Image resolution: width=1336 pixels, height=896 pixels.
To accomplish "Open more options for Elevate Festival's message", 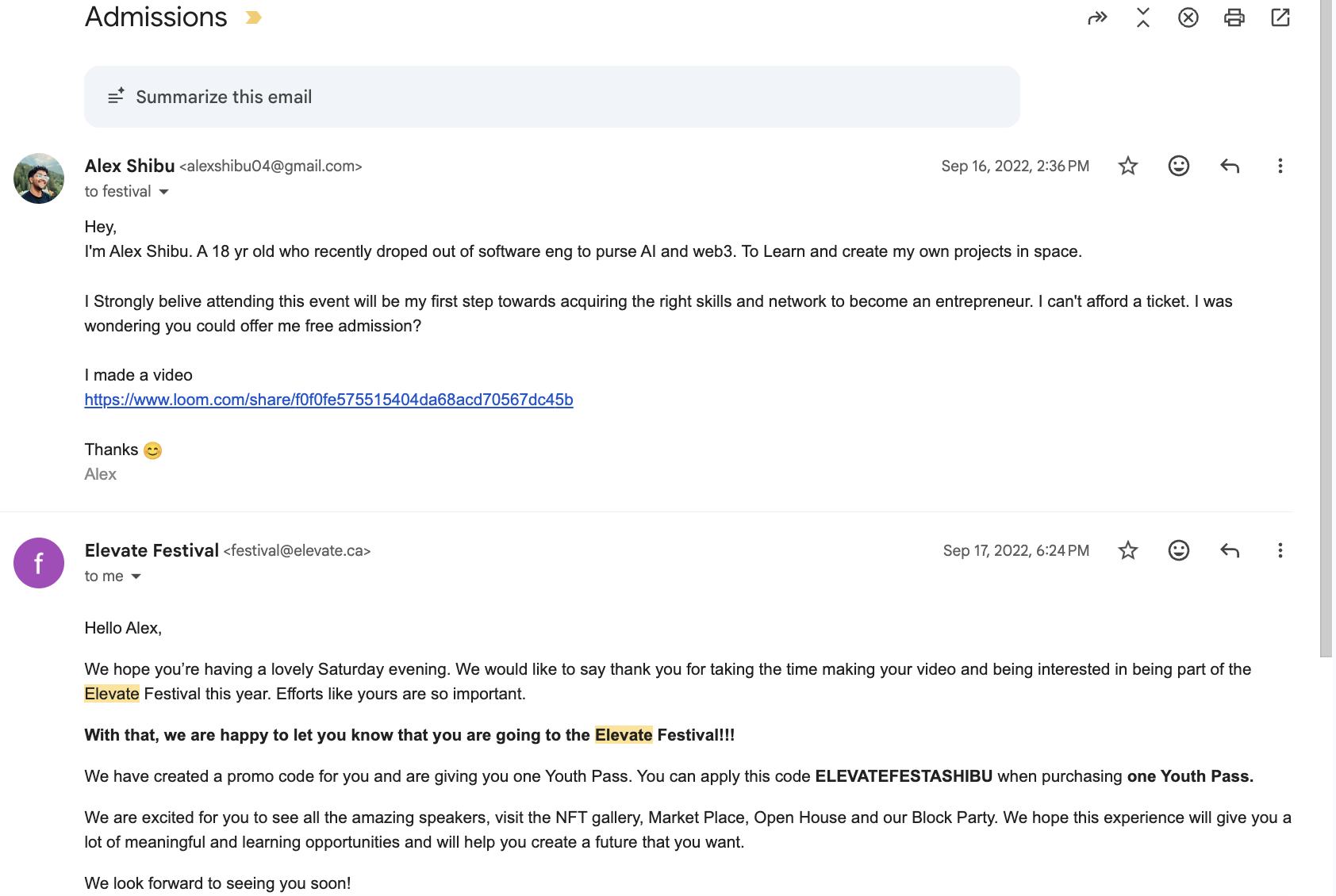I will (x=1280, y=550).
